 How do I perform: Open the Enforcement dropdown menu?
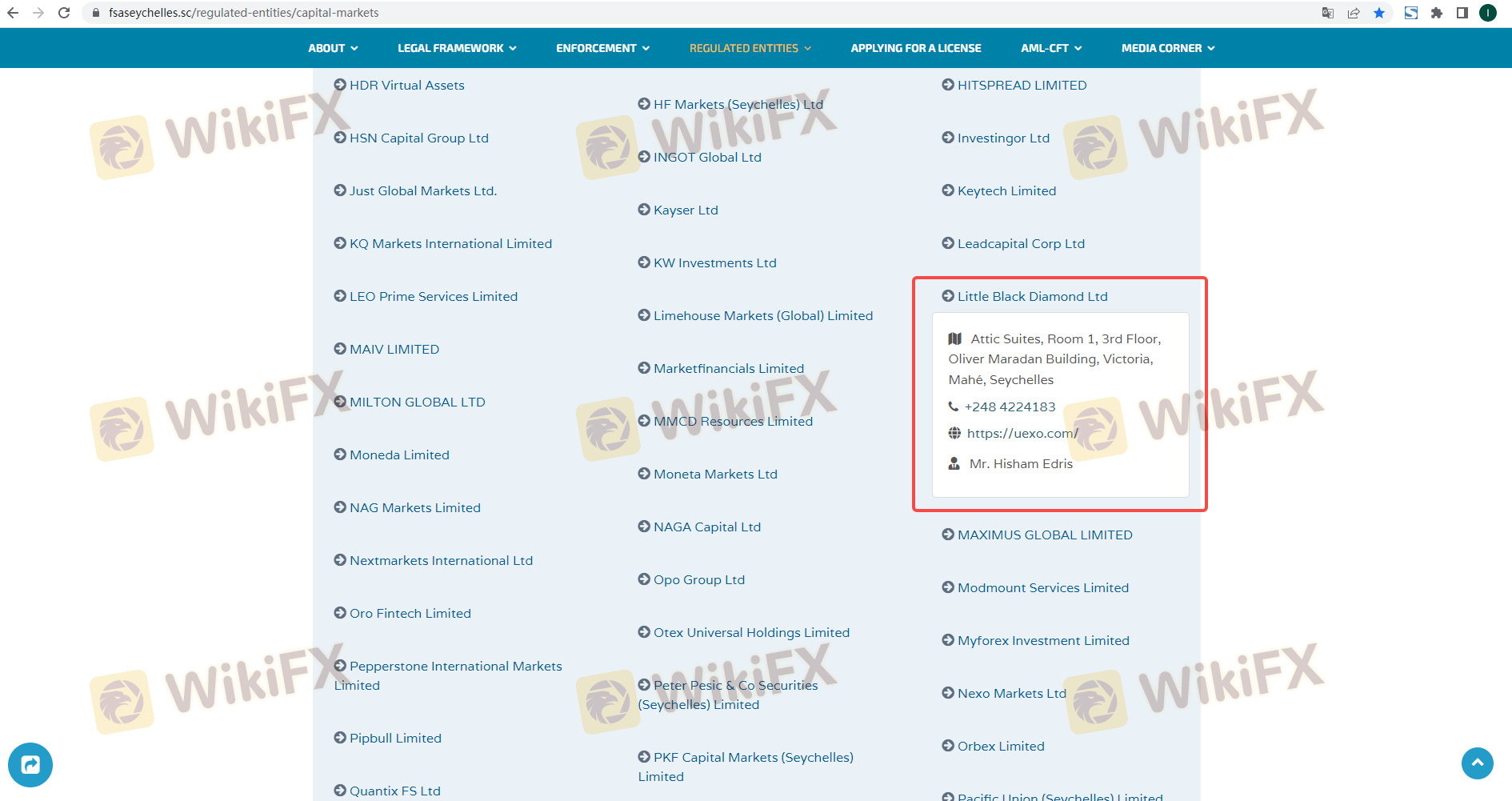coord(602,48)
